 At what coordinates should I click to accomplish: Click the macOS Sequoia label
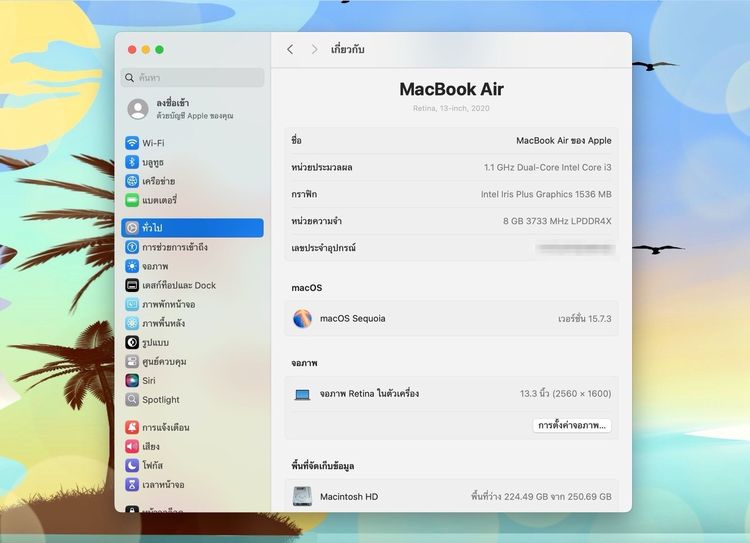click(353, 319)
